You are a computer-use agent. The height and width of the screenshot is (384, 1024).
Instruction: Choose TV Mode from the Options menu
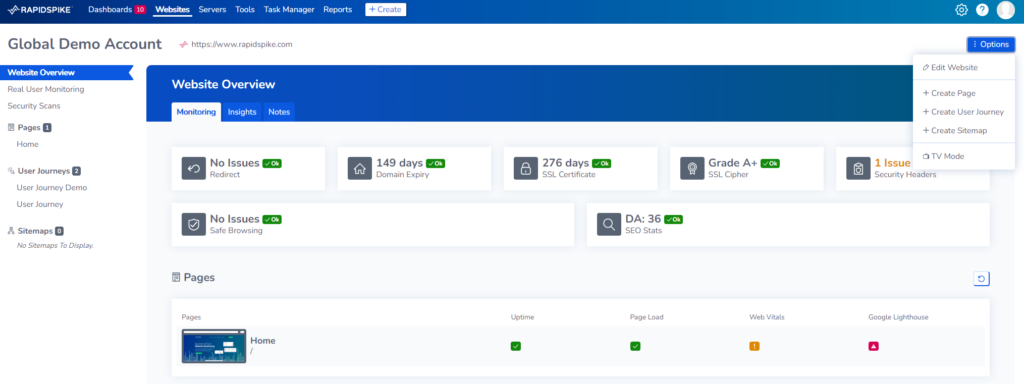(x=963, y=156)
